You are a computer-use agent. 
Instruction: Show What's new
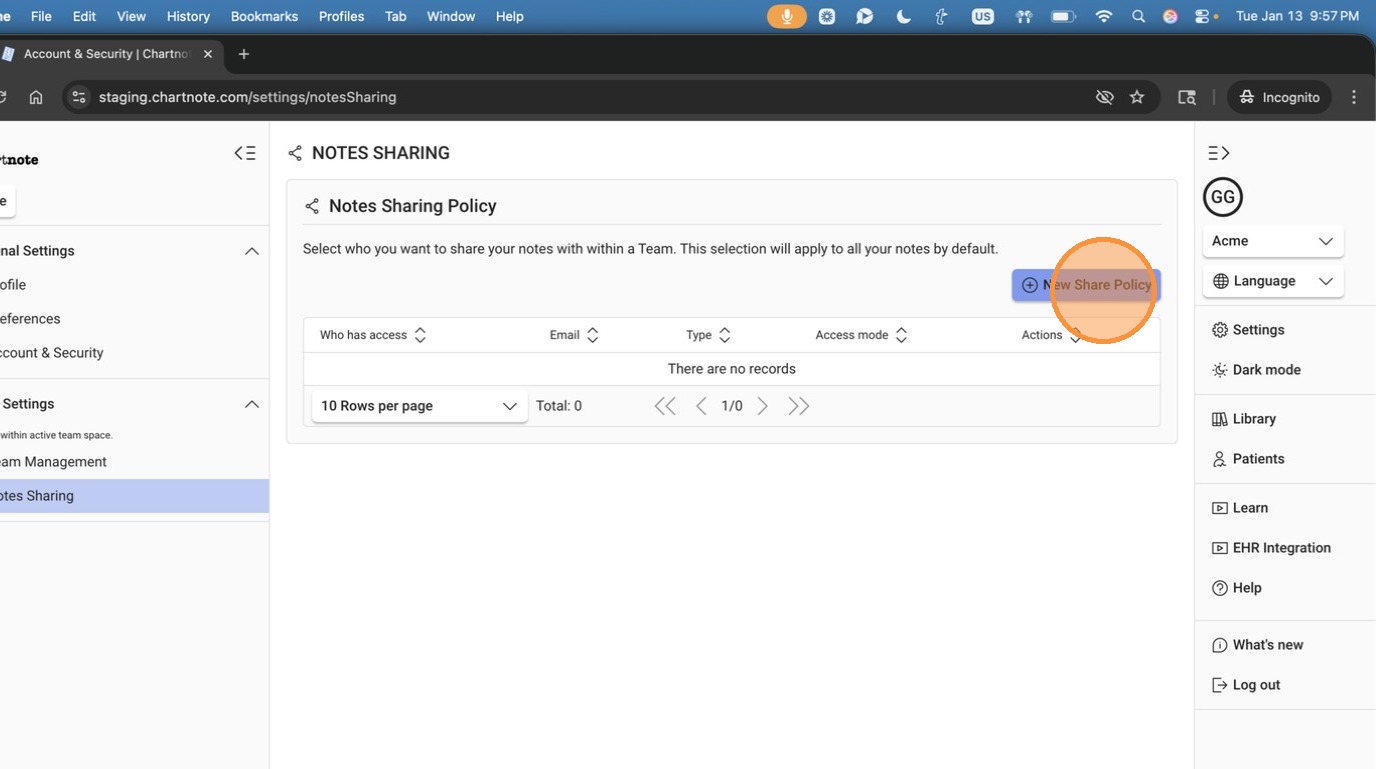click(1257, 645)
